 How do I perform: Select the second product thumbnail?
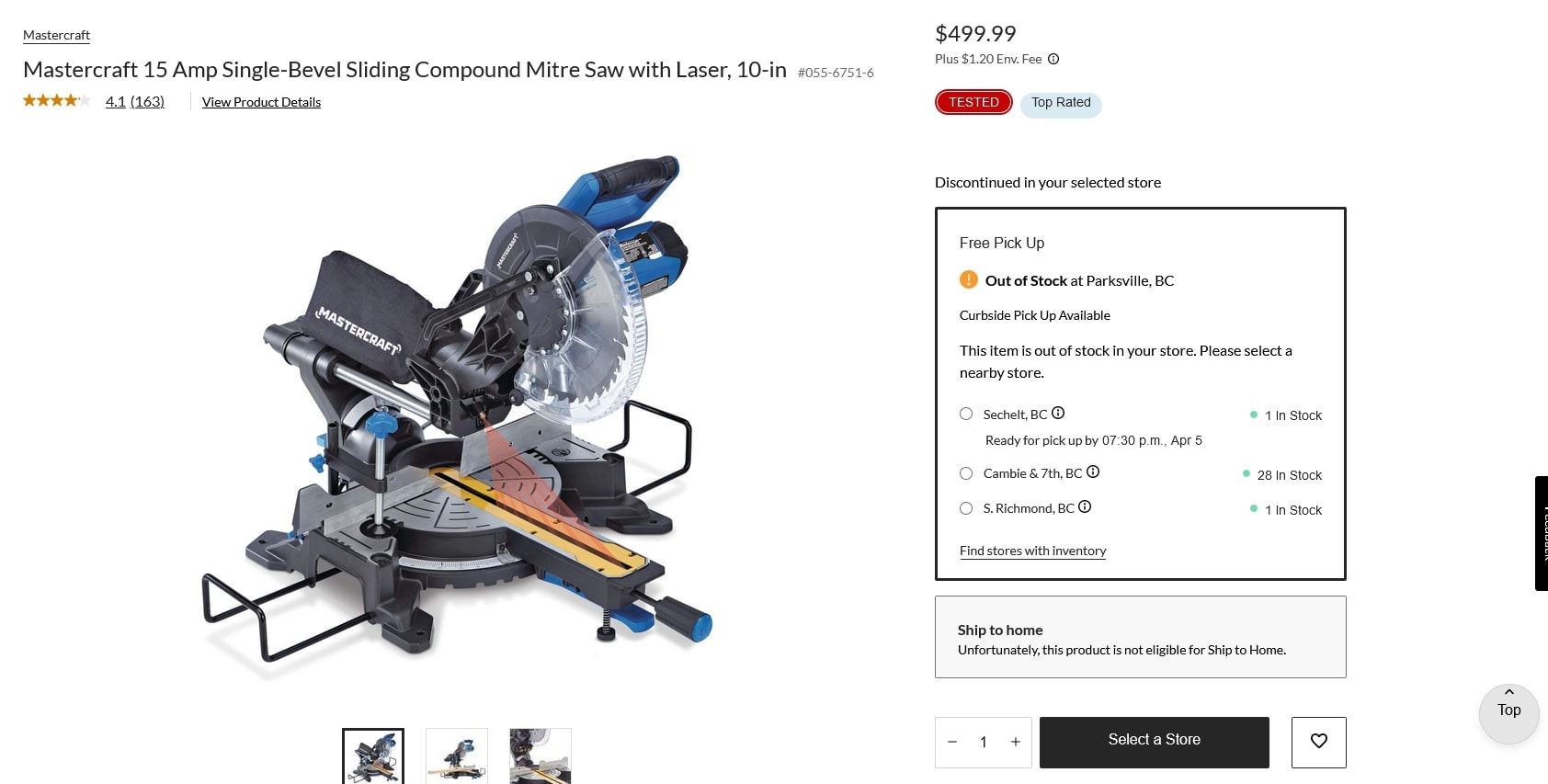pos(457,756)
